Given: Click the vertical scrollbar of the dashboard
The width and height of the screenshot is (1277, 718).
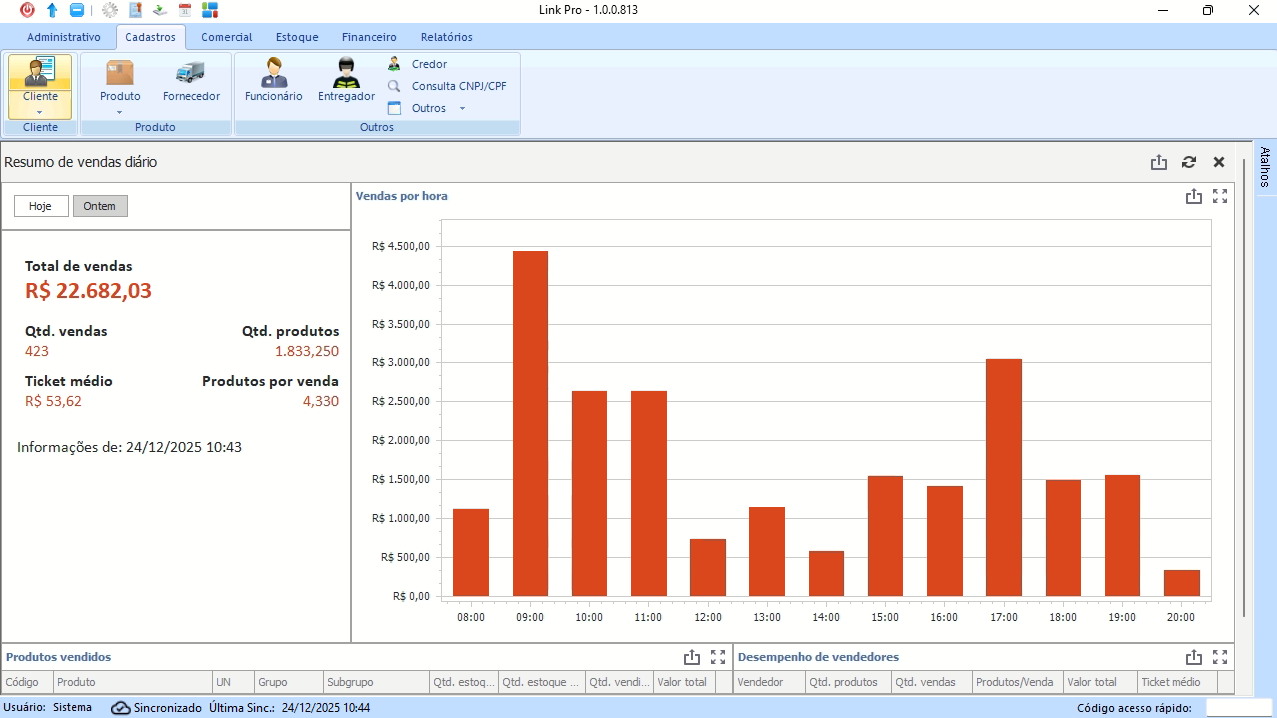Looking at the screenshot, I should pos(1244,387).
